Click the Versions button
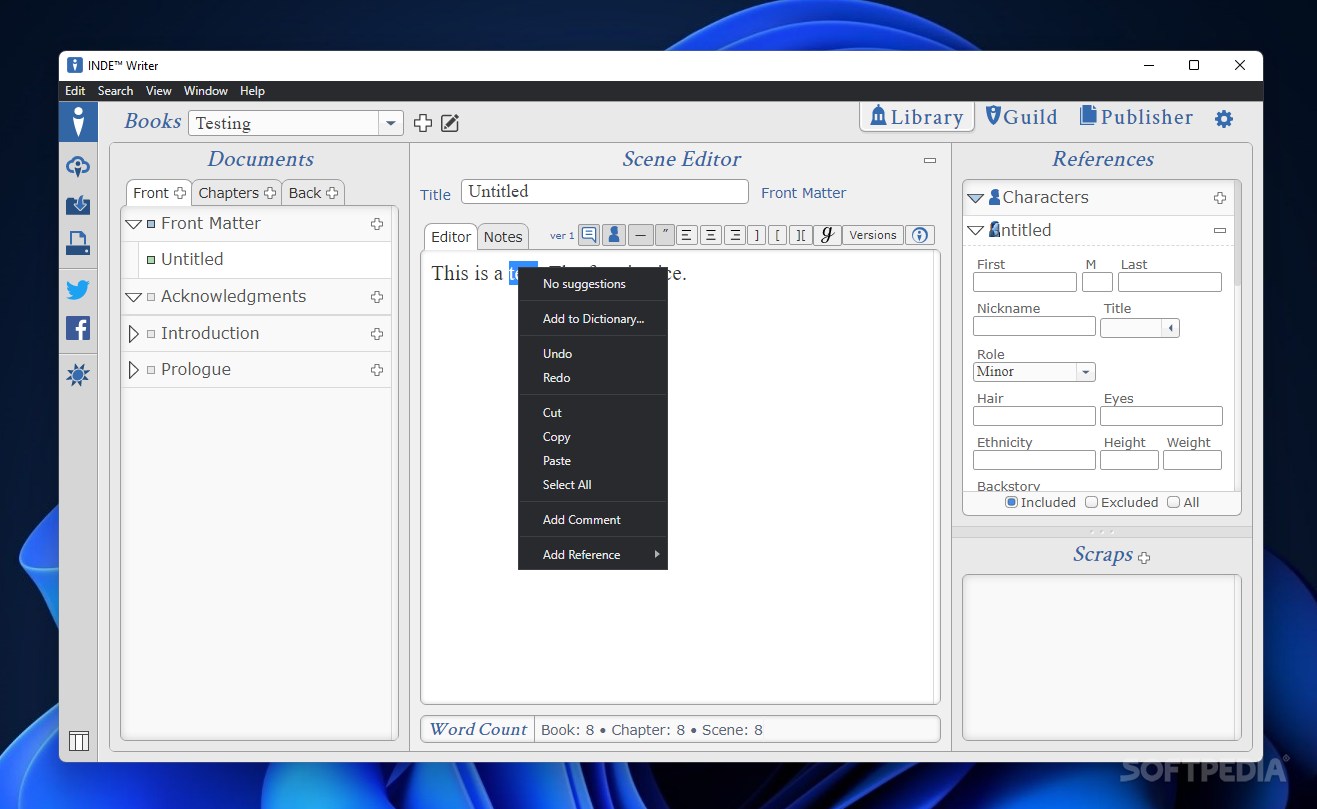 point(873,235)
